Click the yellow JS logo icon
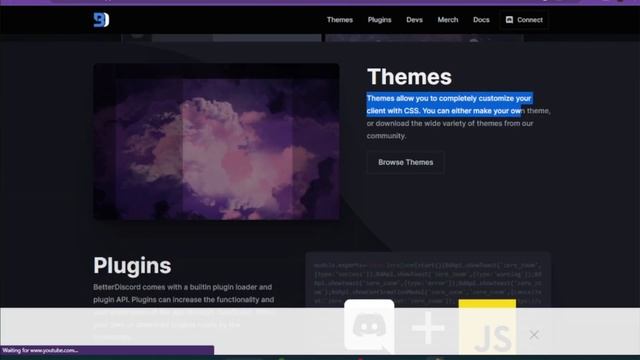This screenshot has height=360, width=640. click(487, 327)
